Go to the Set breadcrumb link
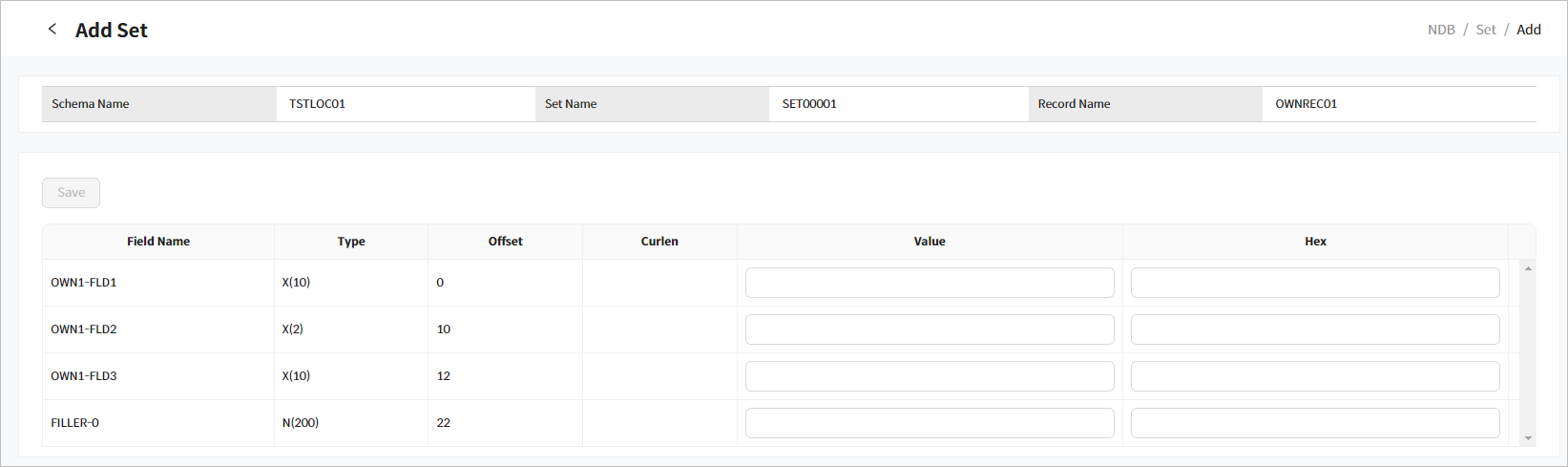Image resolution: width=1568 pixels, height=467 pixels. pyautogui.click(x=1486, y=30)
